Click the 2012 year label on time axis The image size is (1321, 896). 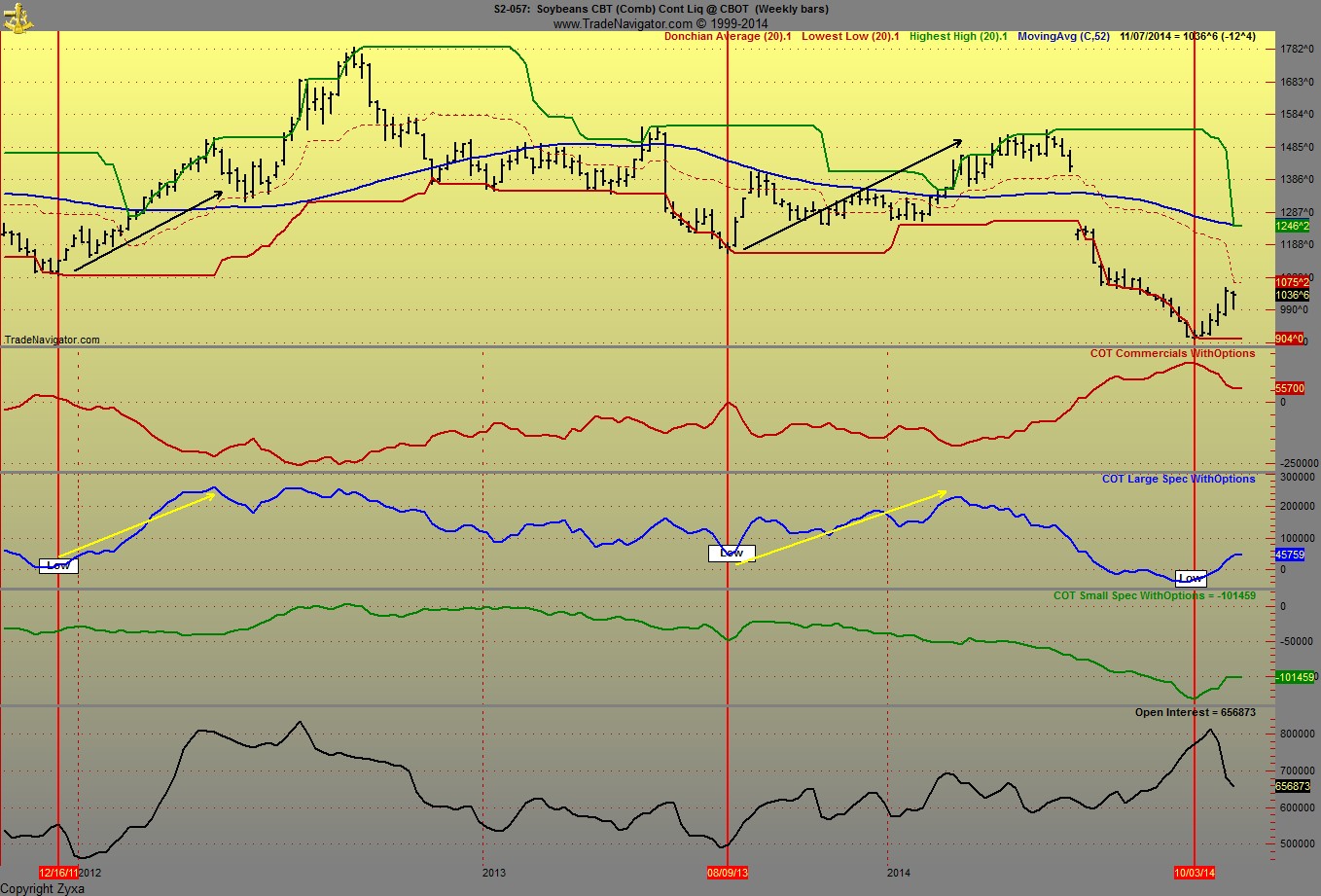click(90, 873)
